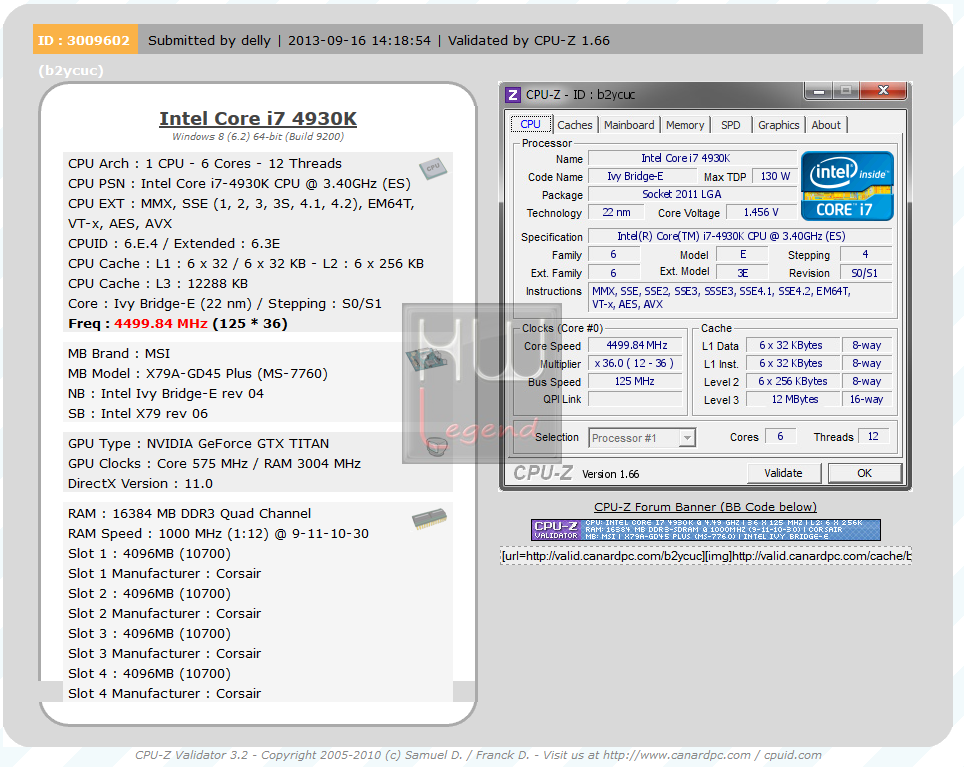
Task: Click the L1 Data 6 x 32 KBytes value
Action: click(x=792, y=345)
